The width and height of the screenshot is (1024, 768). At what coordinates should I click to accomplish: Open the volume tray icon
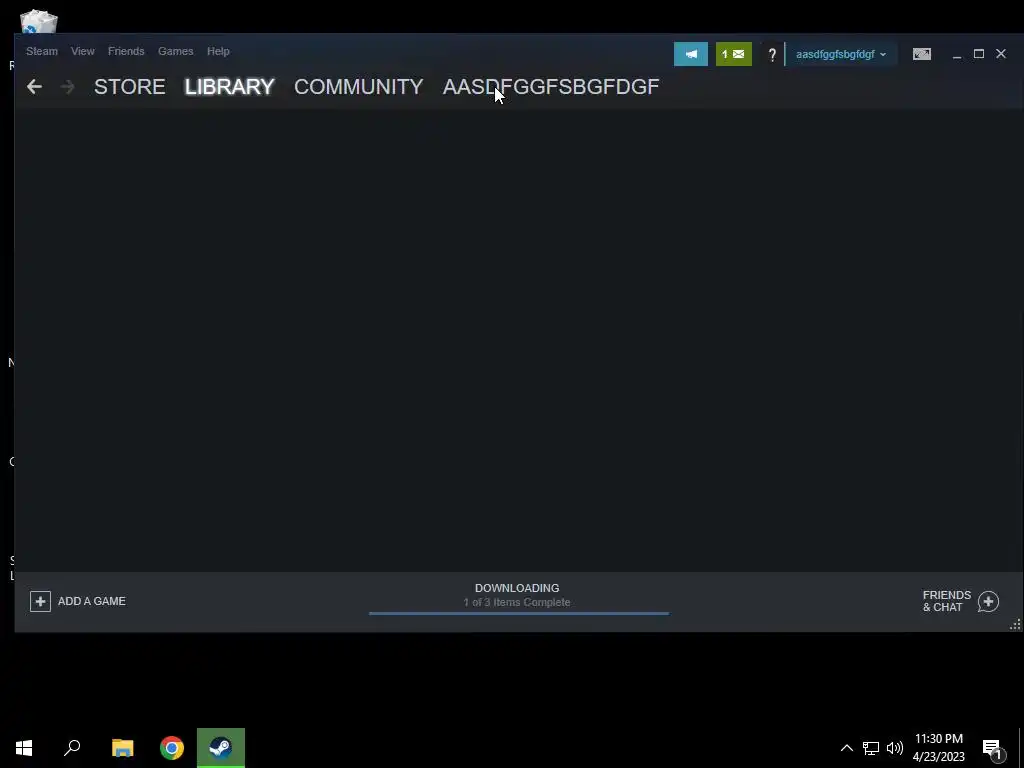pos(895,748)
